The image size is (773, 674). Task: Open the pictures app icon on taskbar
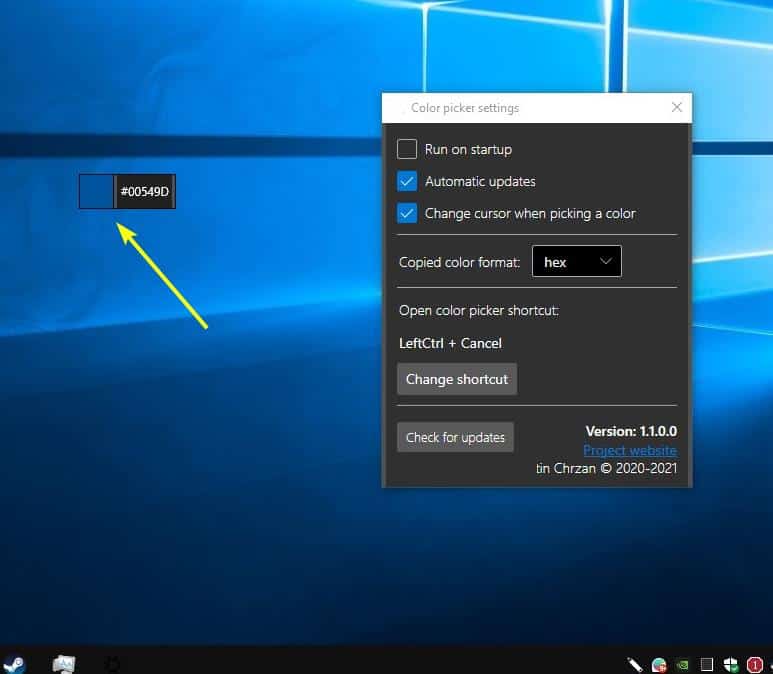[64, 664]
